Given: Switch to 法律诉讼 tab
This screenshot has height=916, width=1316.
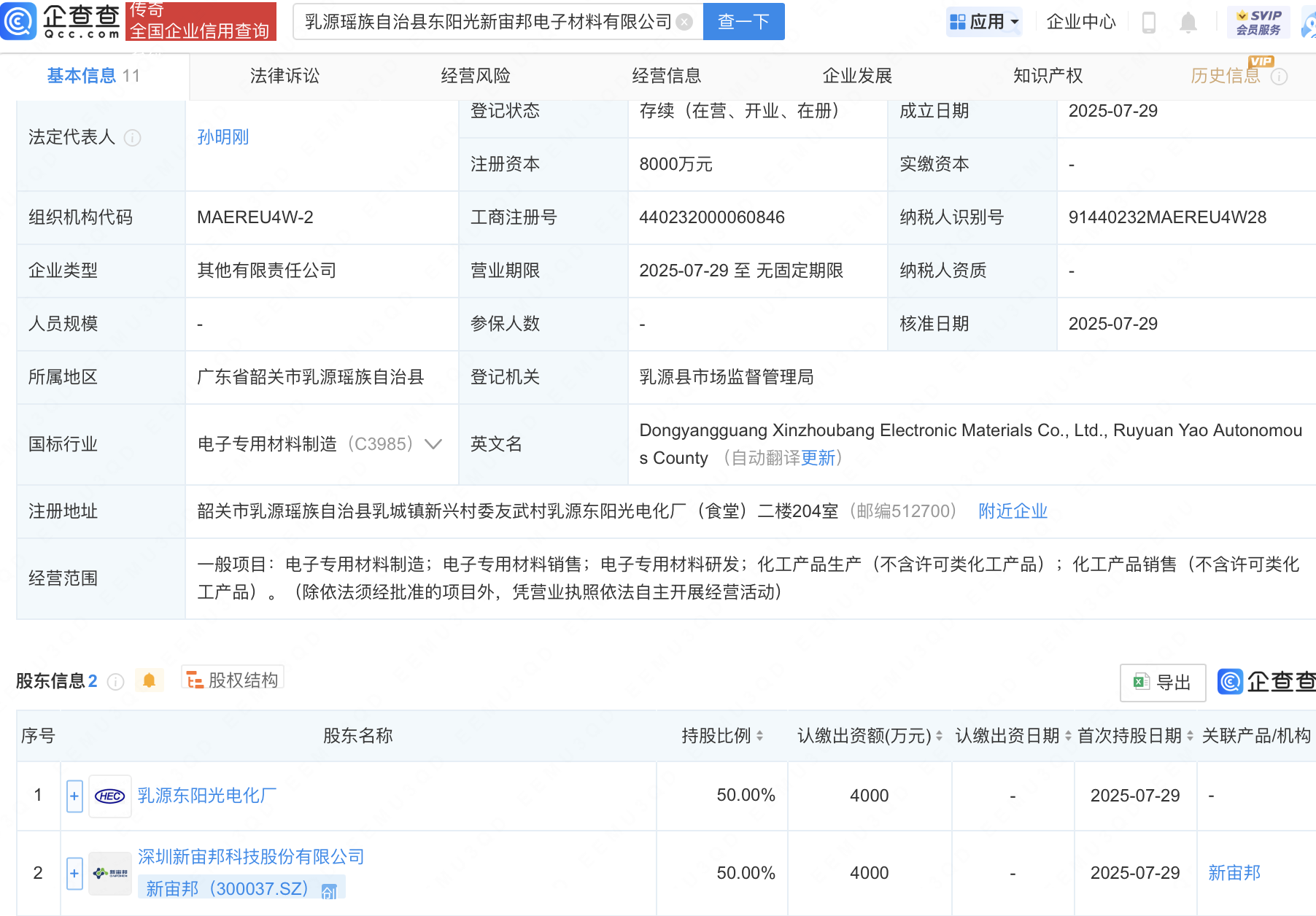Looking at the screenshot, I should [285, 76].
